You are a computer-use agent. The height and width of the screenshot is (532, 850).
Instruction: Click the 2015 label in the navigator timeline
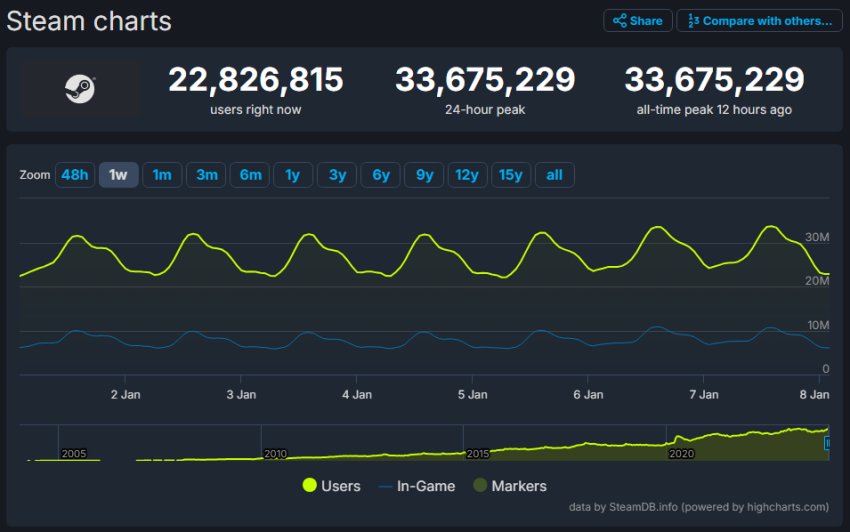[x=478, y=454]
